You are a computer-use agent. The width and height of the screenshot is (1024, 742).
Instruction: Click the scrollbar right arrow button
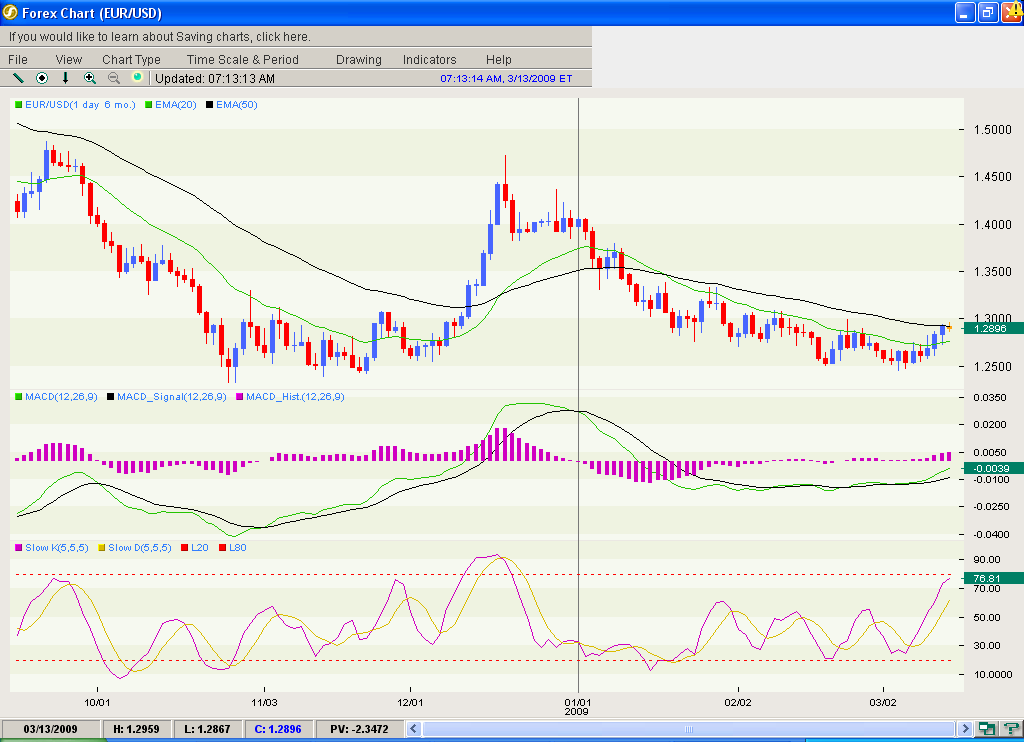click(965, 729)
